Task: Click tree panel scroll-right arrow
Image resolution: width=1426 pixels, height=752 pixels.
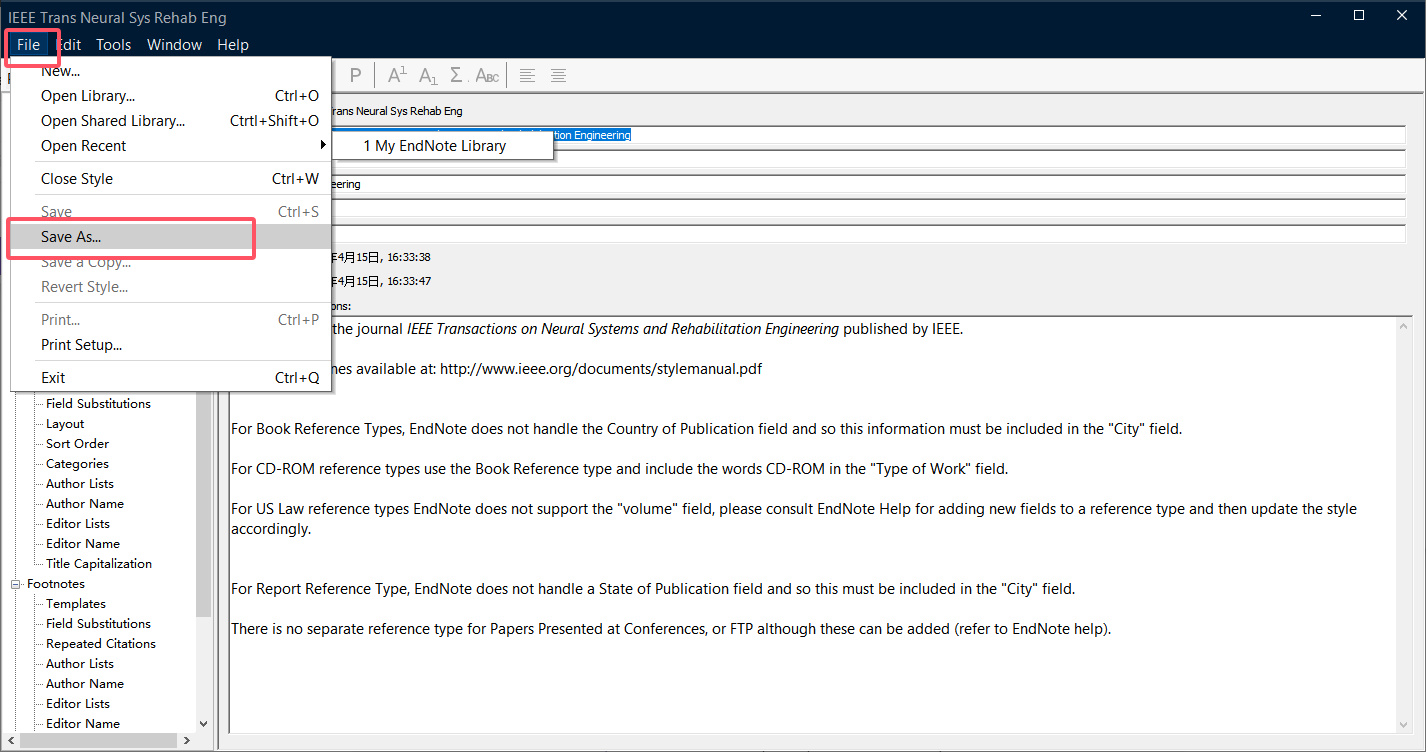Action: pos(187,740)
